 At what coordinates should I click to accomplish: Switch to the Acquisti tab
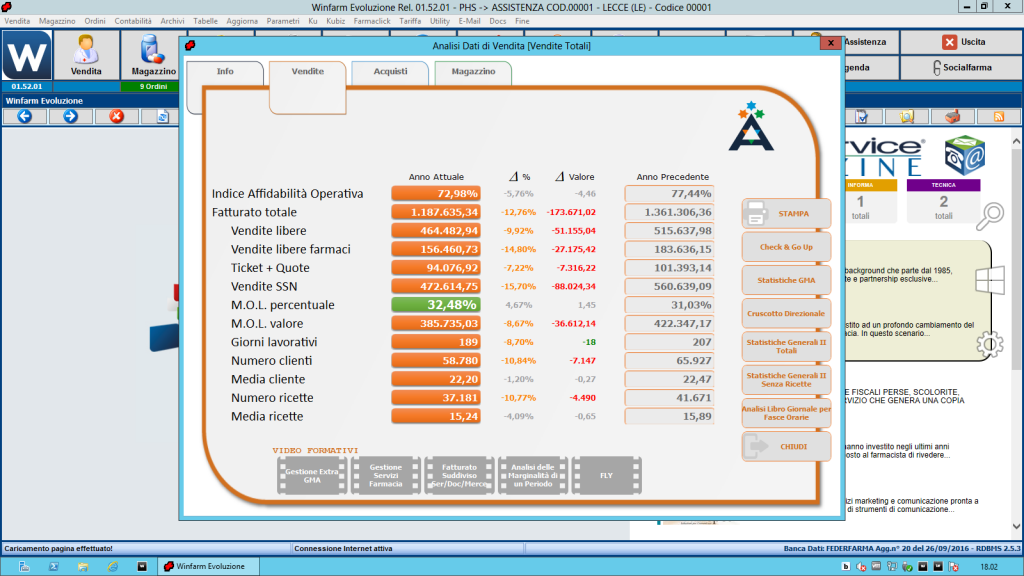pos(391,72)
